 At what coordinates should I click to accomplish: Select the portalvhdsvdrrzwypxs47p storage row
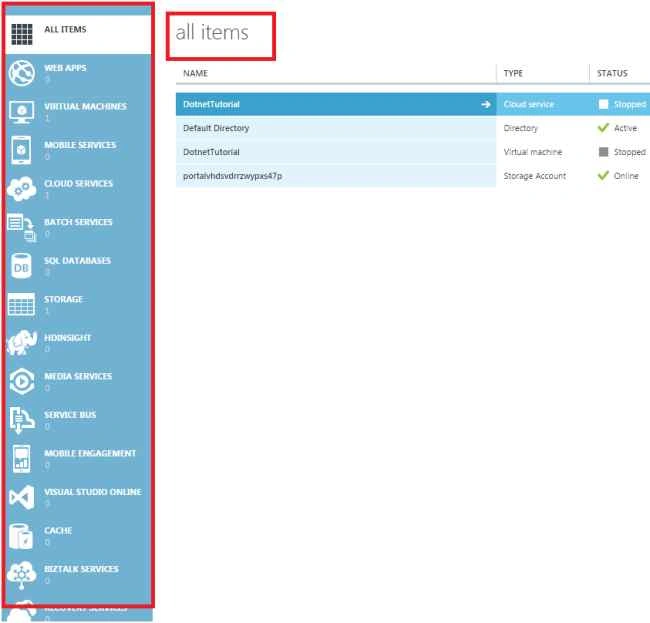(x=233, y=176)
